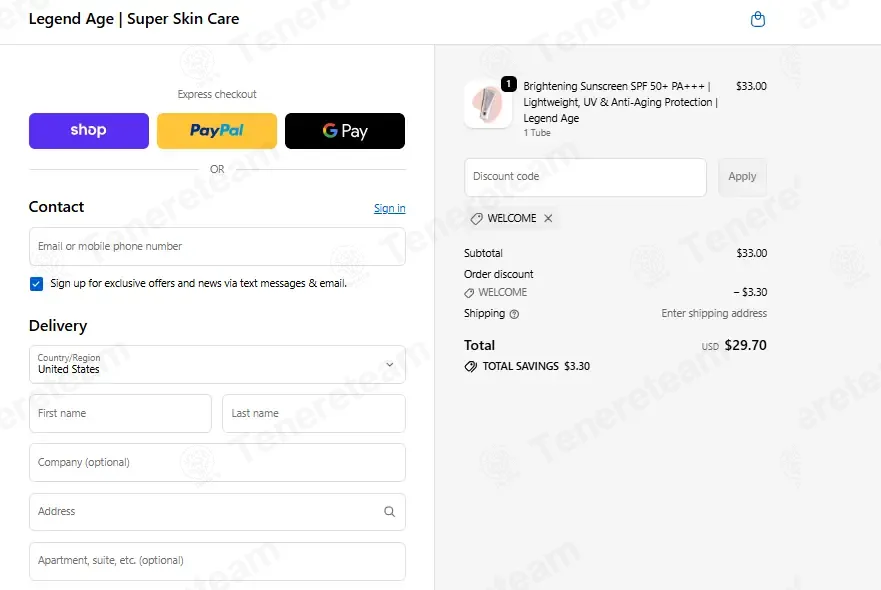881x590 pixels.
Task: Click the Sign in link
Action: (389, 208)
